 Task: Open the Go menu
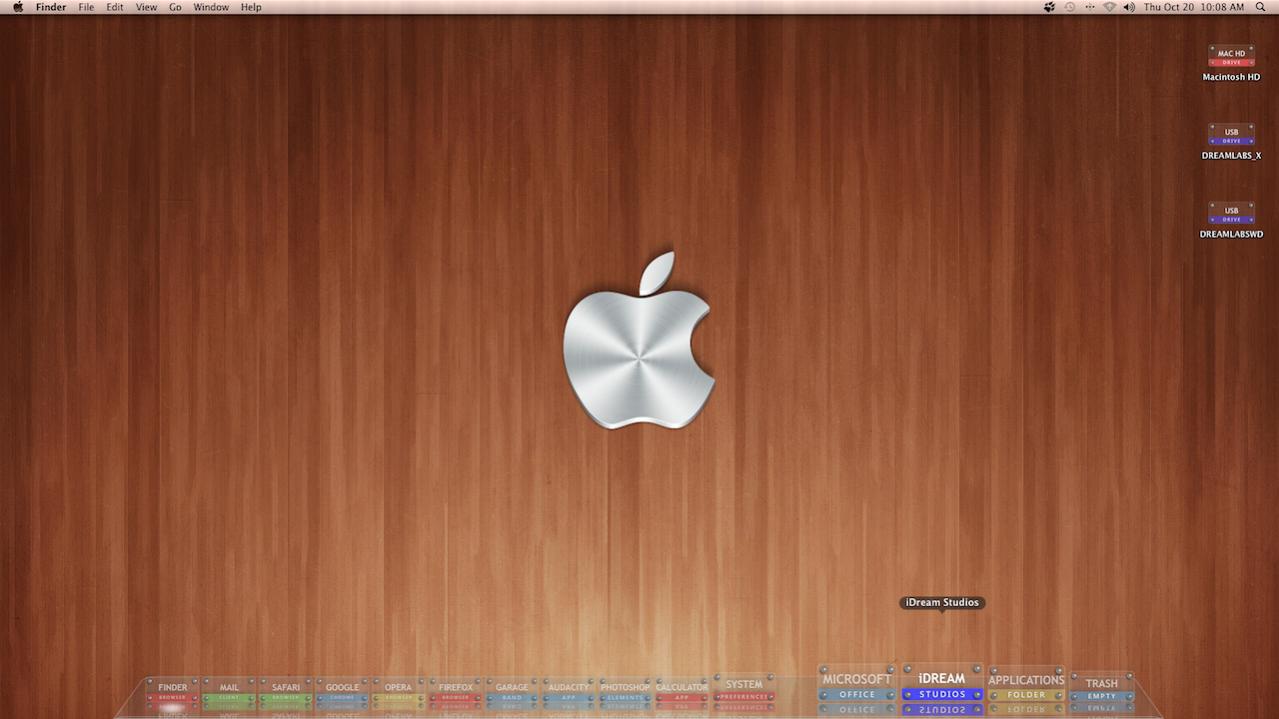click(175, 7)
